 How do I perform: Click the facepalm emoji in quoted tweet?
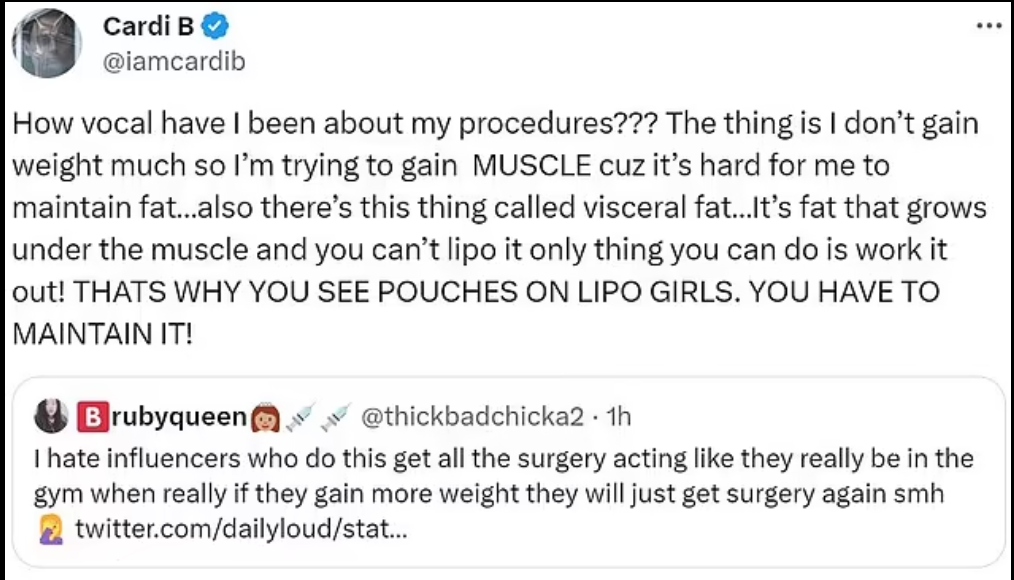48,530
